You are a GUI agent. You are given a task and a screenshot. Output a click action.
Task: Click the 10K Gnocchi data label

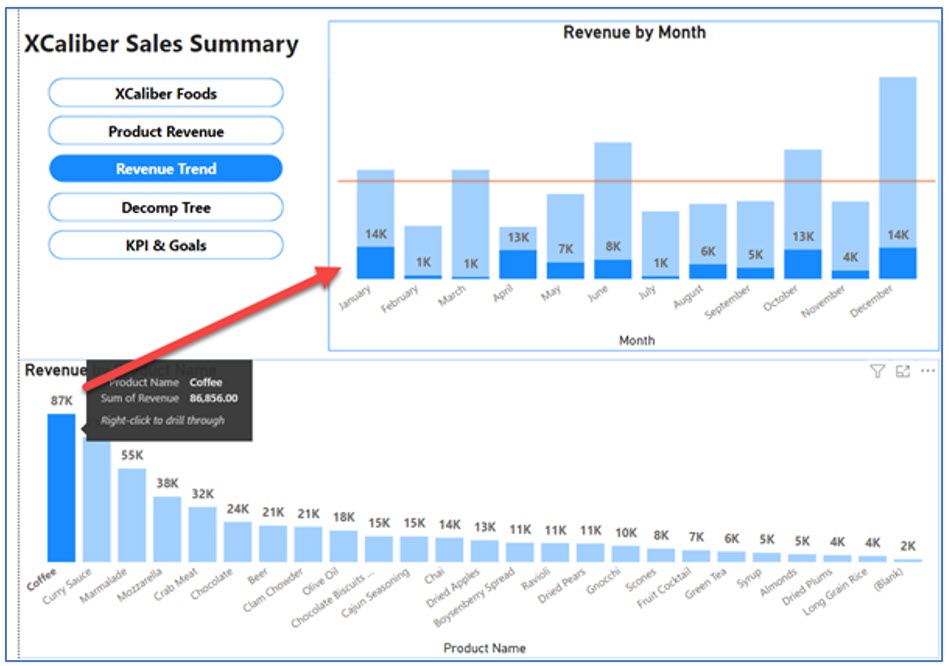pyautogui.click(x=626, y=533)
